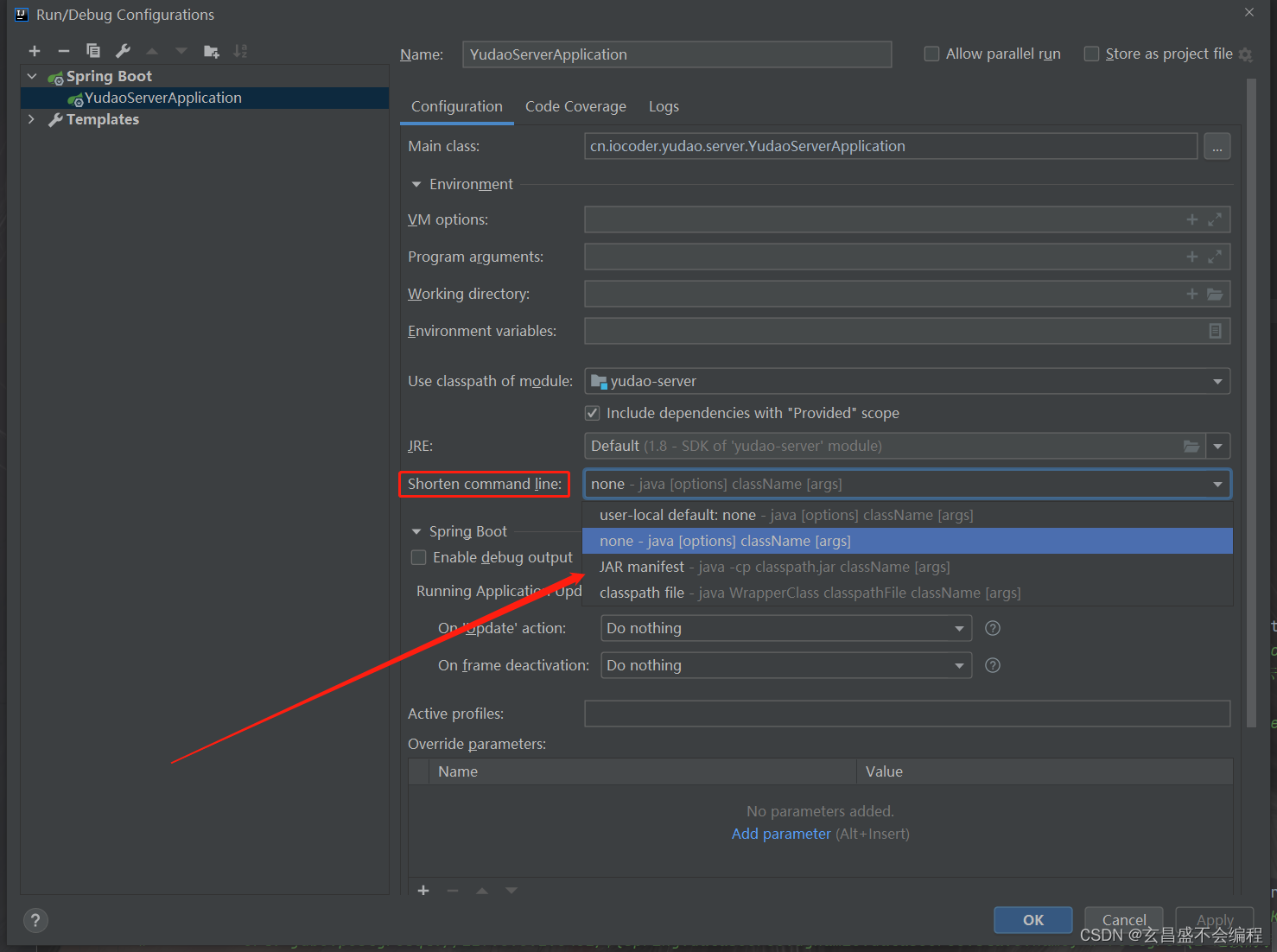Screen dimensions: 1277x952
Task: Enable debug output checkbox
Action: point(419,557)
